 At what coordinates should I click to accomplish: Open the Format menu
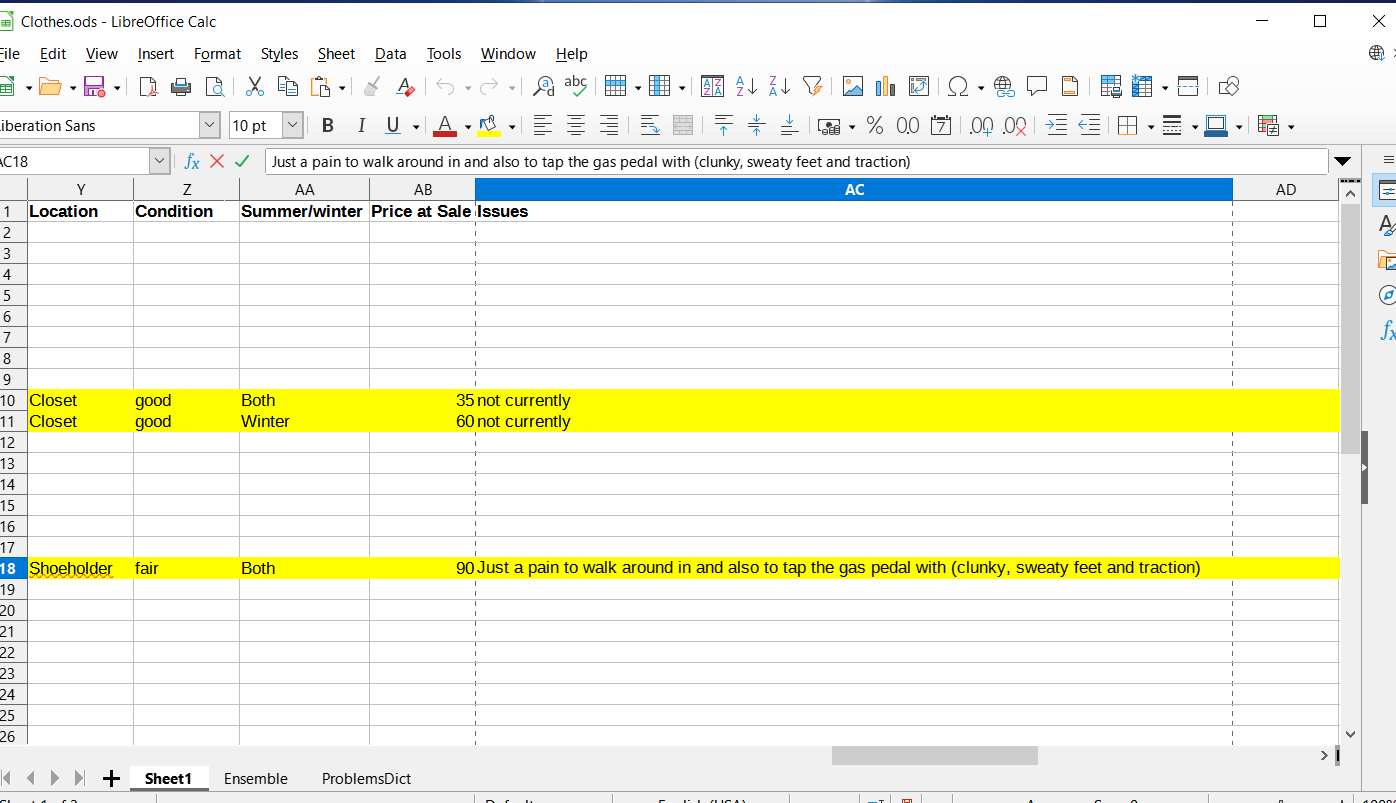tap(218, 54)
